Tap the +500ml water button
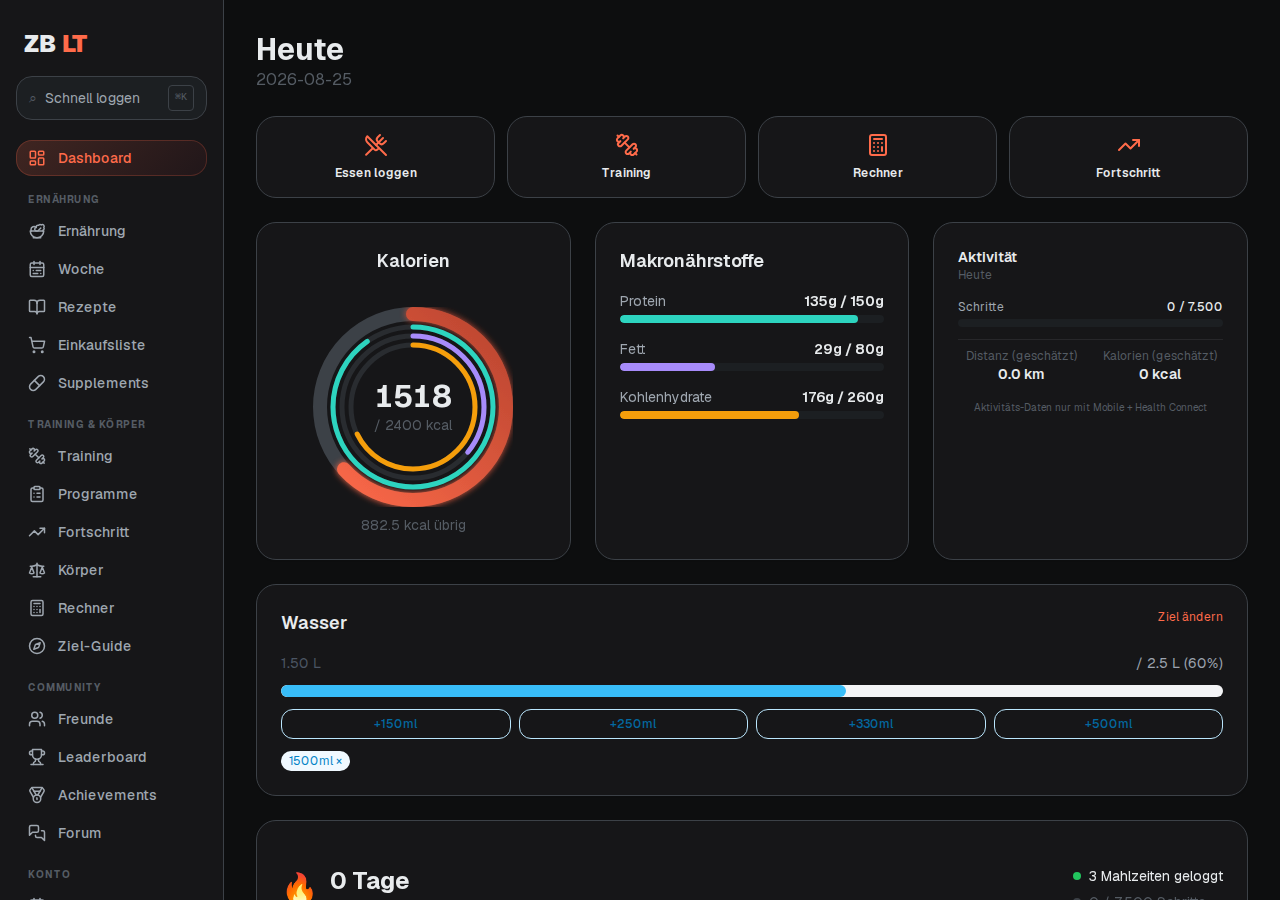 [x=1108, y=724]
